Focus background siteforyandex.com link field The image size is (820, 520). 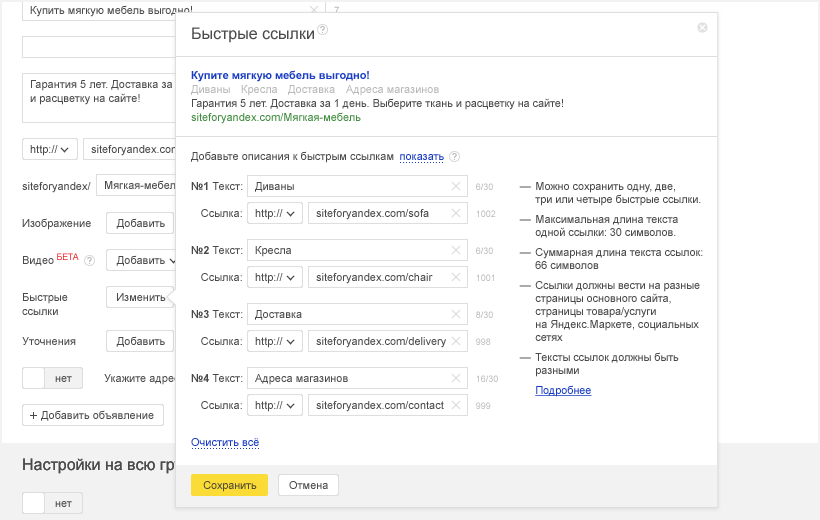[130, 149]
